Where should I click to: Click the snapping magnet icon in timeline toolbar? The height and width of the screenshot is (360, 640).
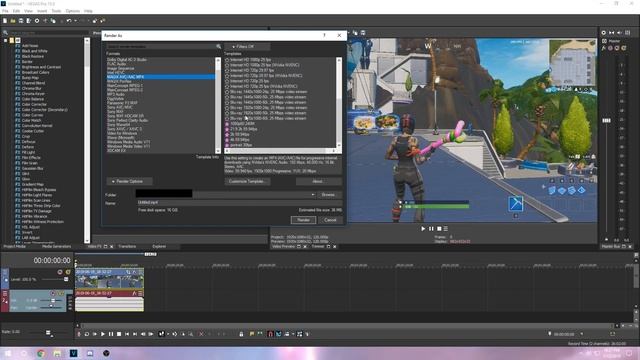pyautogui.click(x=270, y=334)
